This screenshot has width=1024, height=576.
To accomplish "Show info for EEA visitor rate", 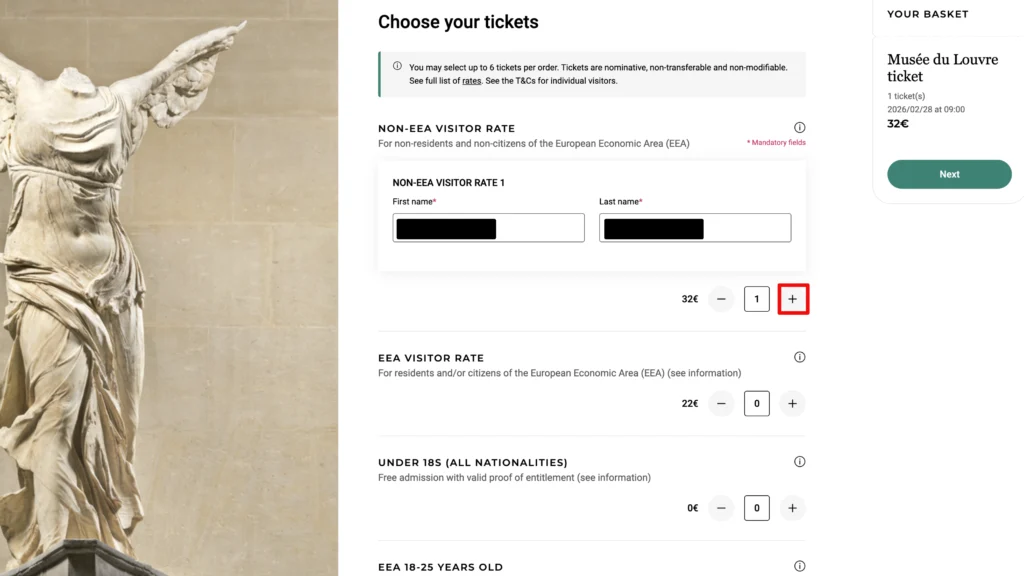I will [x=799, y=357].
